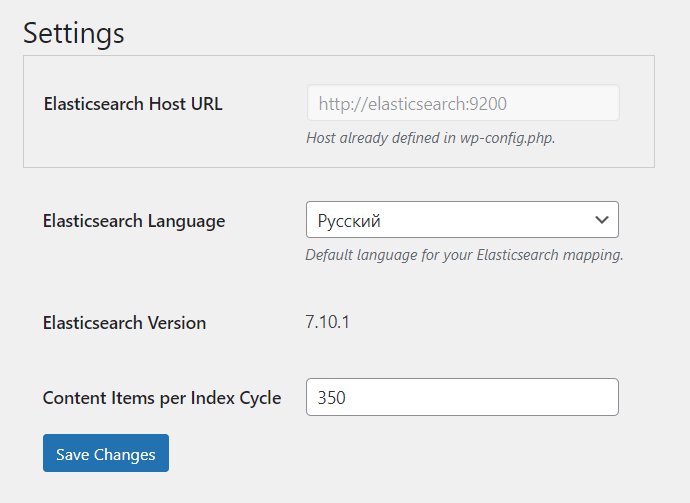
Task: Open the Elasticsearch Language dropdown
Action: coord(461,220)
